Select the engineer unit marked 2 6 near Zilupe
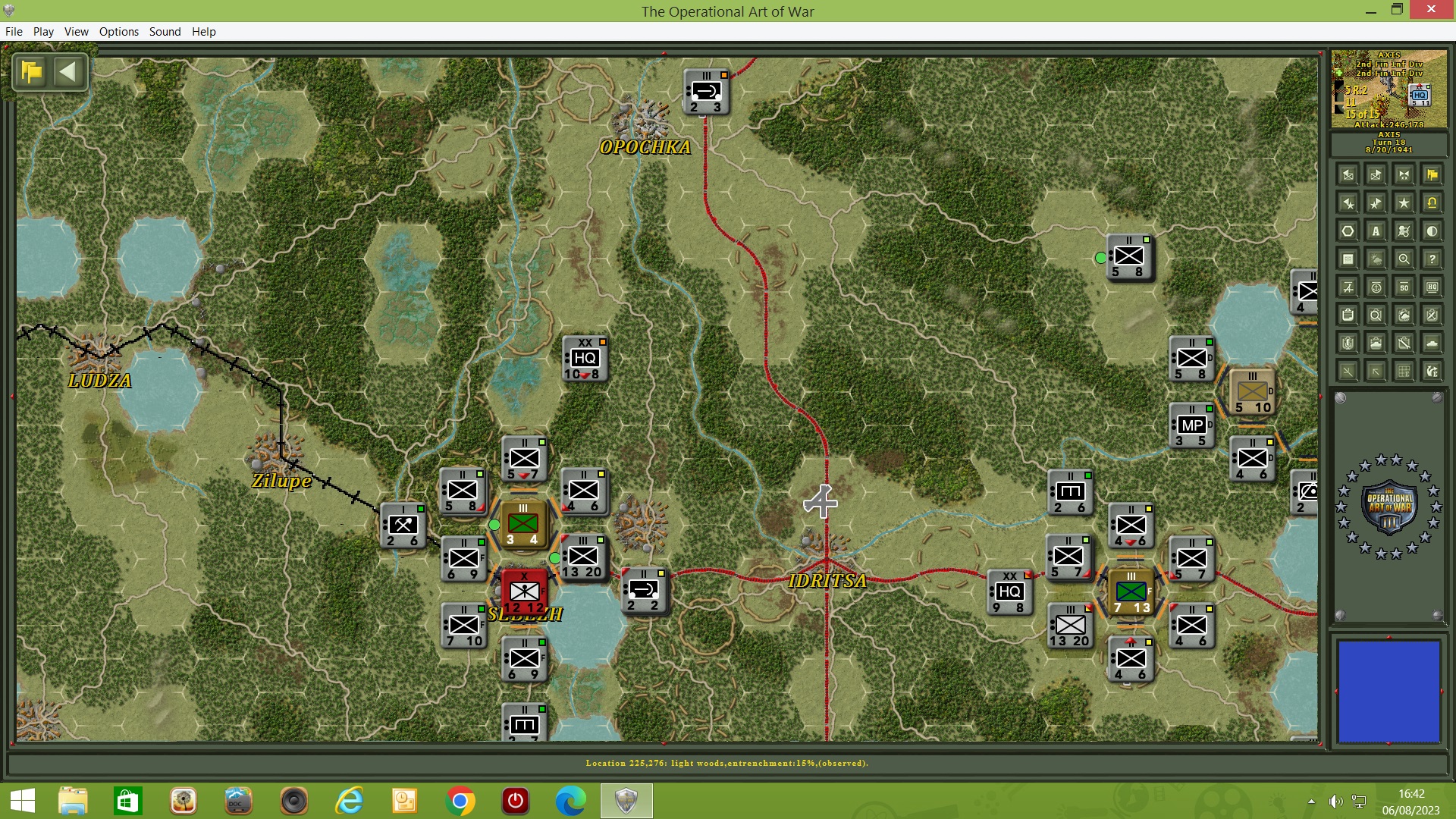This screenshot has height=819, width=1456. pos(403,526)
